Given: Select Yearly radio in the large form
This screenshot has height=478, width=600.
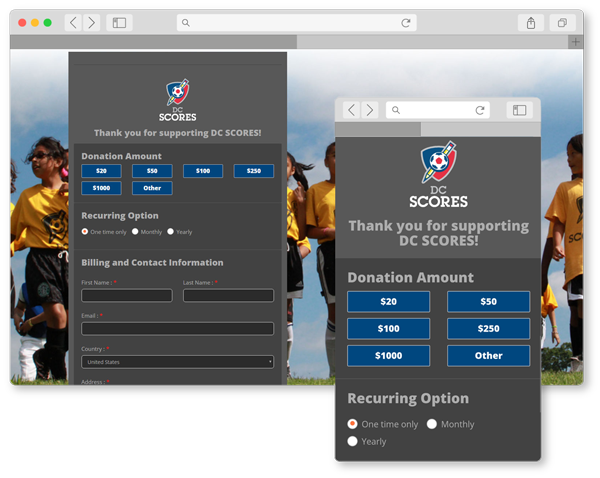Looking at the screenshot, I should click(170, 232).
